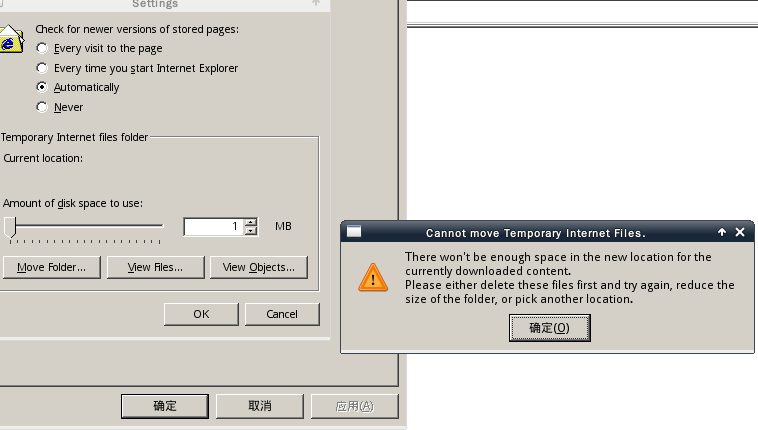This screenshot has height=430, width=758.
Task: Click the disk space slider thumb
Action: tap(10, 227)
